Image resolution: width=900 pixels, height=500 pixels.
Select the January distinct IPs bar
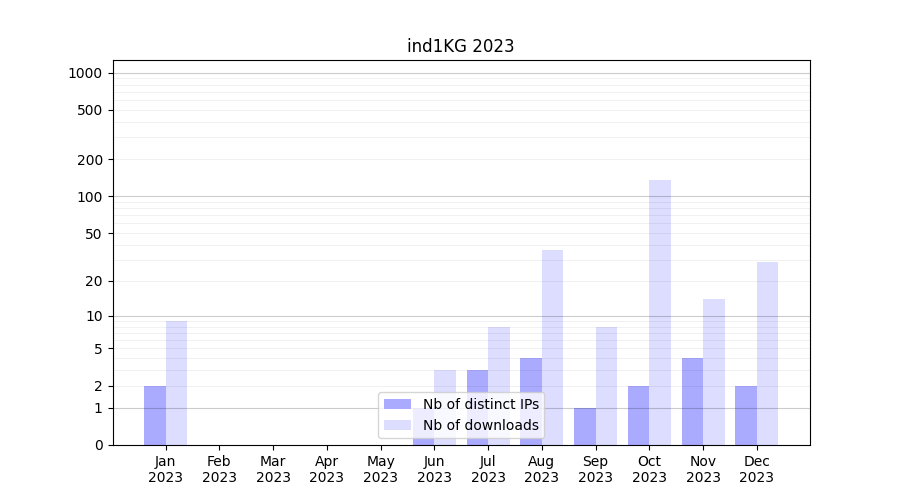pos(155,415)
